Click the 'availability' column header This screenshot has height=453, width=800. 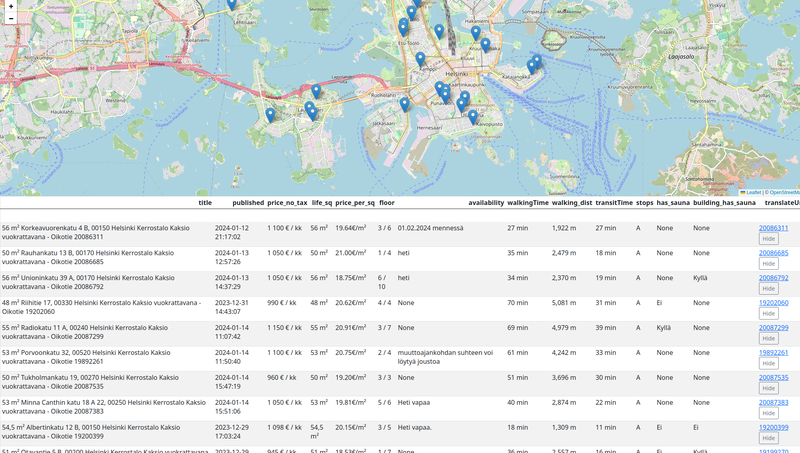click(486, 203)
